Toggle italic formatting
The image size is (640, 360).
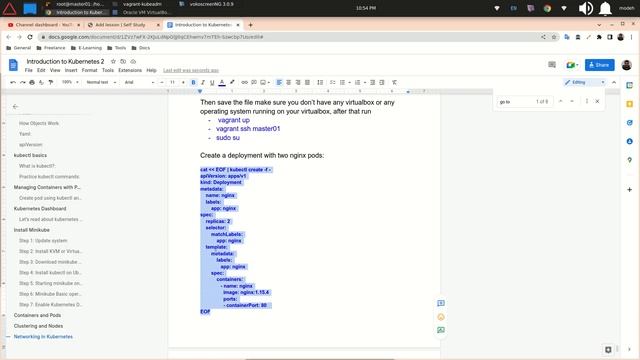point(203,82)
